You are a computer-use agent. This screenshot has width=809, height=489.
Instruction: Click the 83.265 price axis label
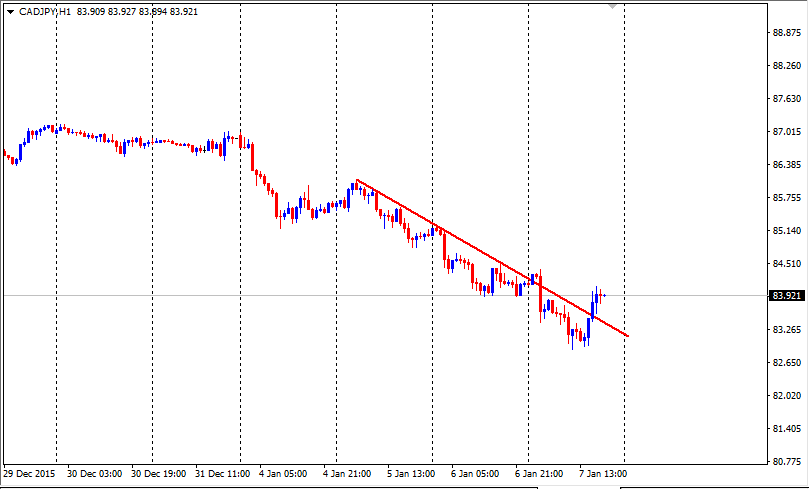(787, 330)
